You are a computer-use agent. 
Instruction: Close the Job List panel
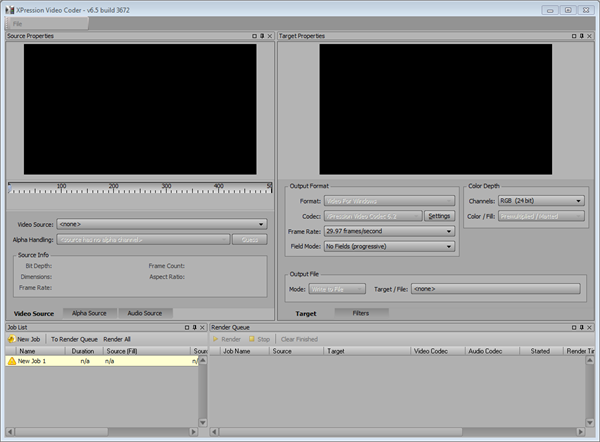pos(202,328)
